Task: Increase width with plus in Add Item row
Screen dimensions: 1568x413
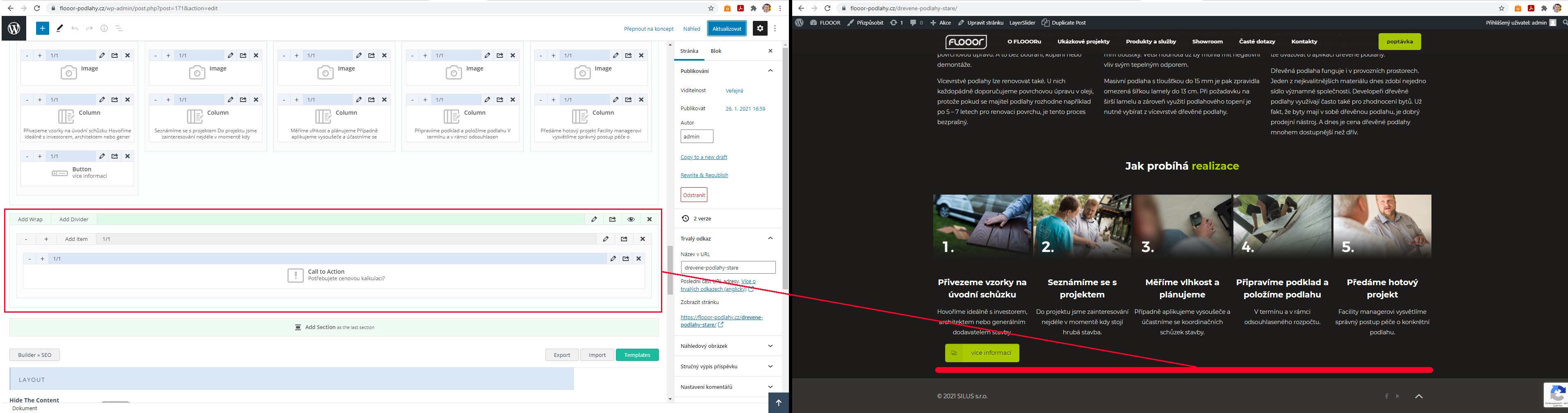Action: [x=46, y=239]
